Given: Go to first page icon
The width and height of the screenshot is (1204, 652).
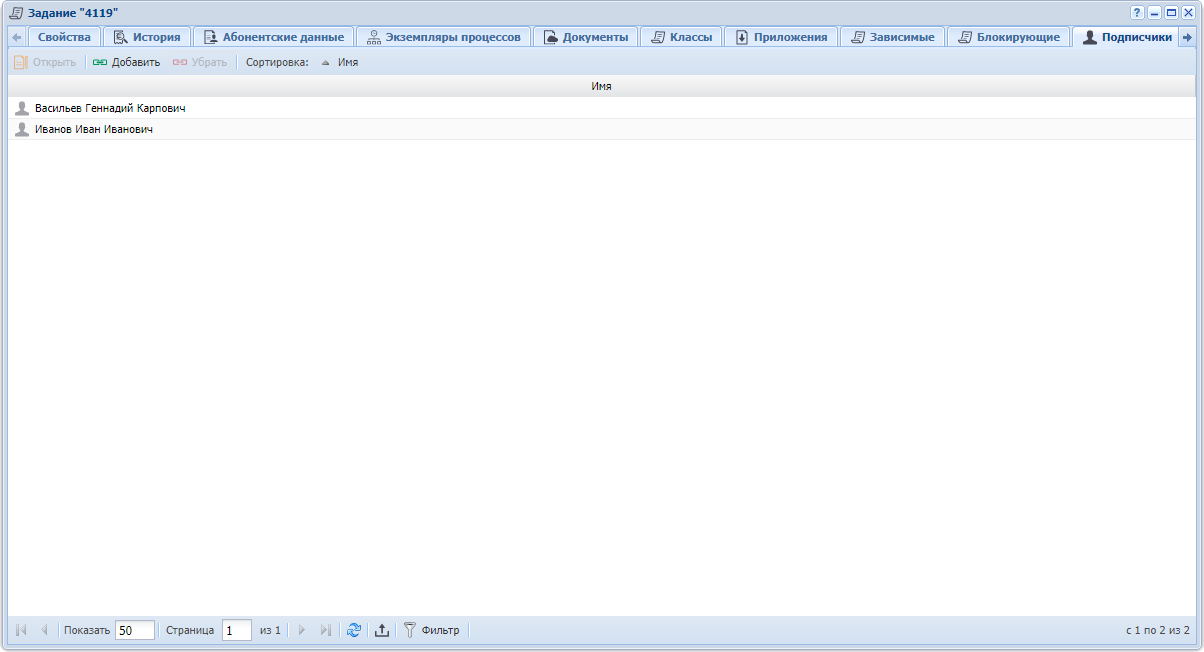Looking at the screenshot, I should 21,630.
